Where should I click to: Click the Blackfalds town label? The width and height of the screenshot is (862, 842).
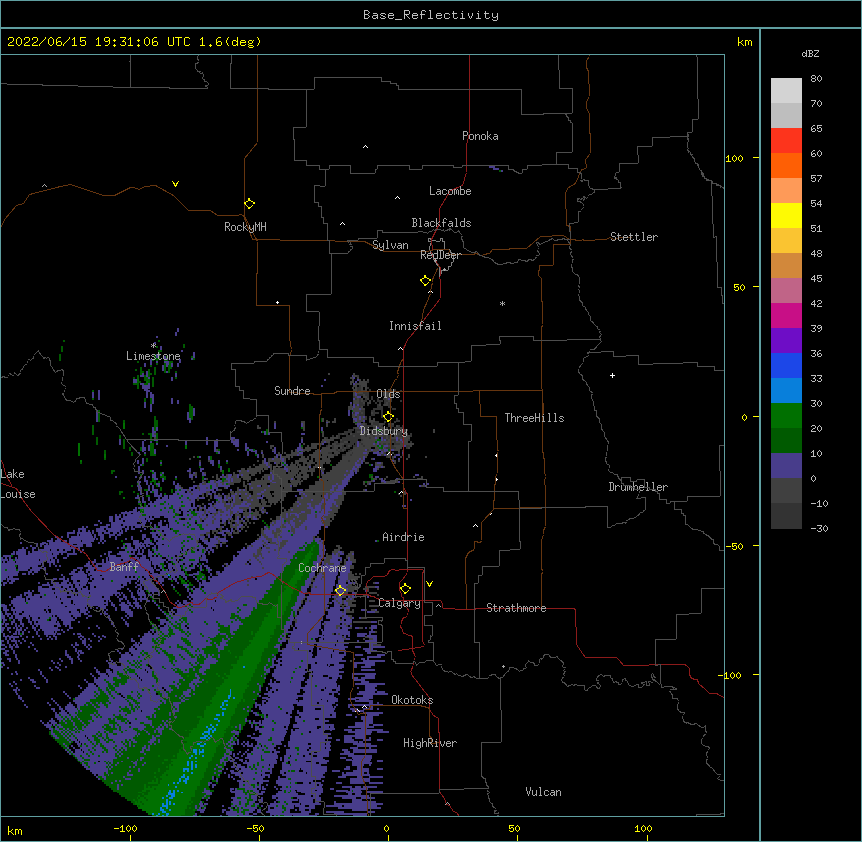[441, 223]
